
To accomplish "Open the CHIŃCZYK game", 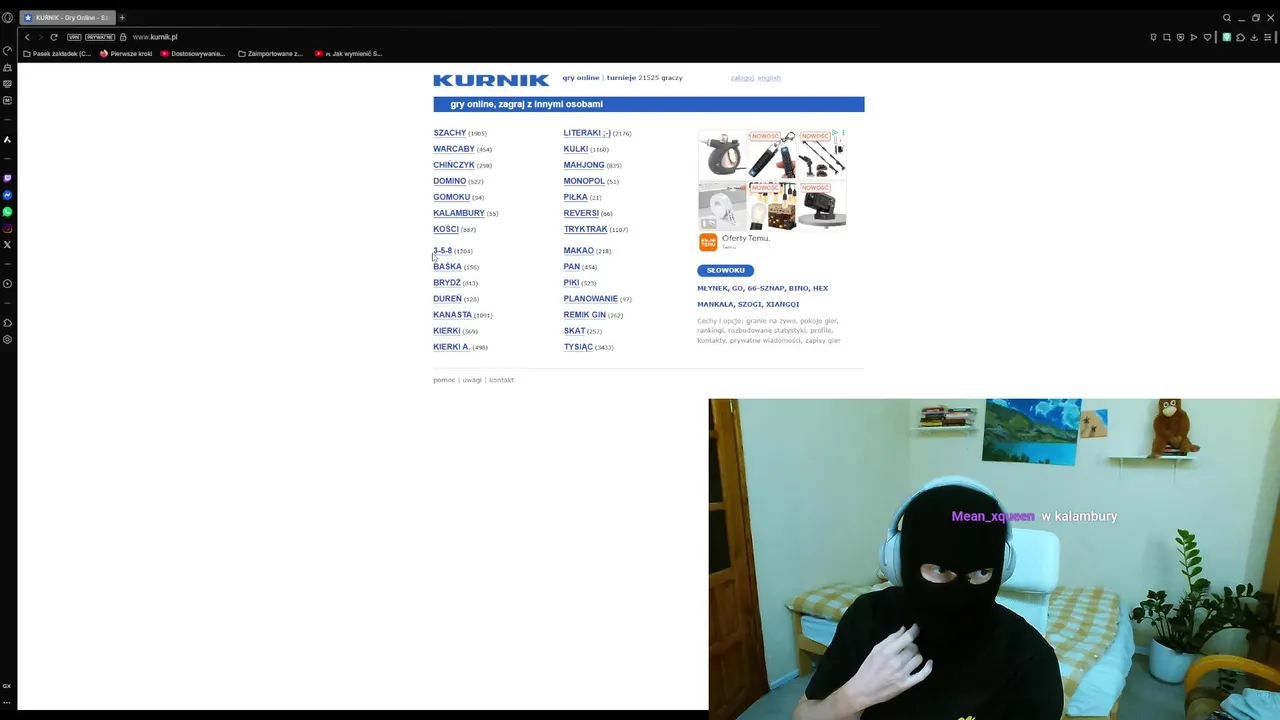I will [x=454, y=165].
